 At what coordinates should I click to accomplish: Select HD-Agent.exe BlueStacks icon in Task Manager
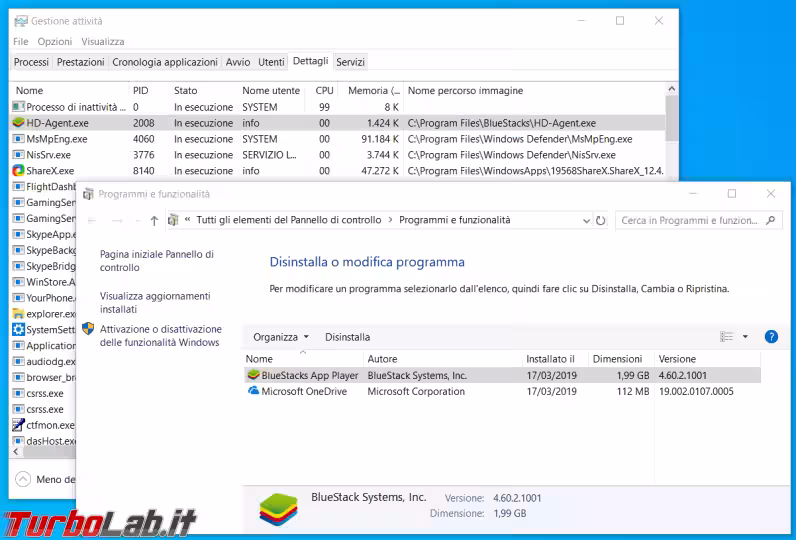coord(18,123)
